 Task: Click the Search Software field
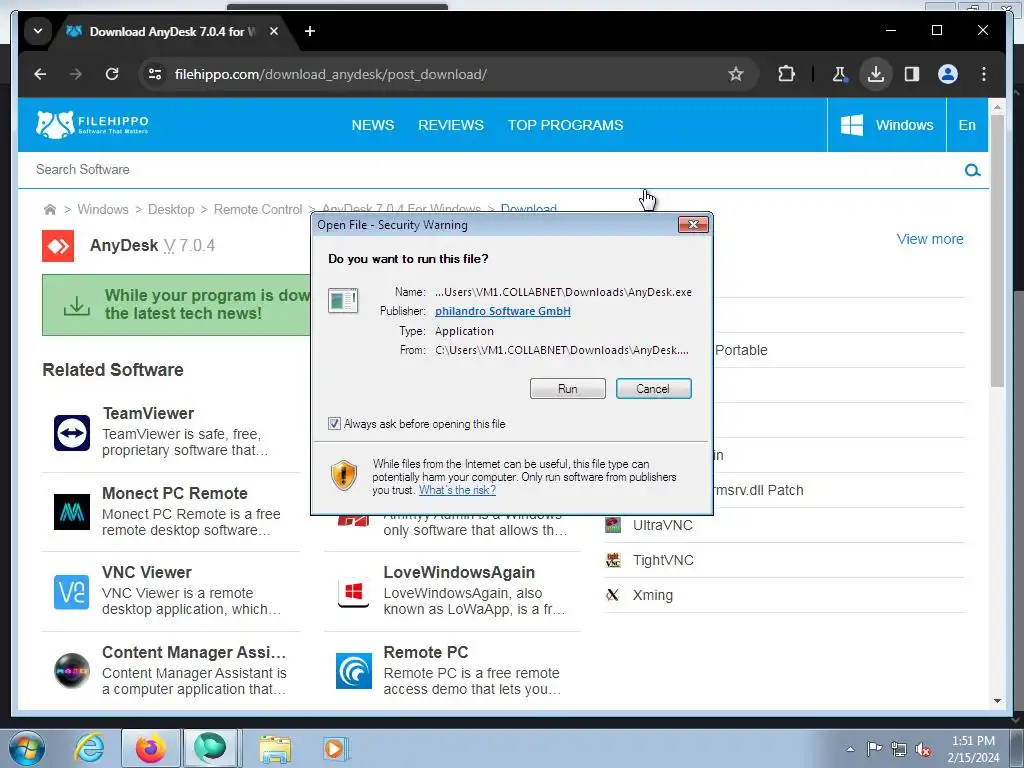pyautogui.click(x=490, y=170)
